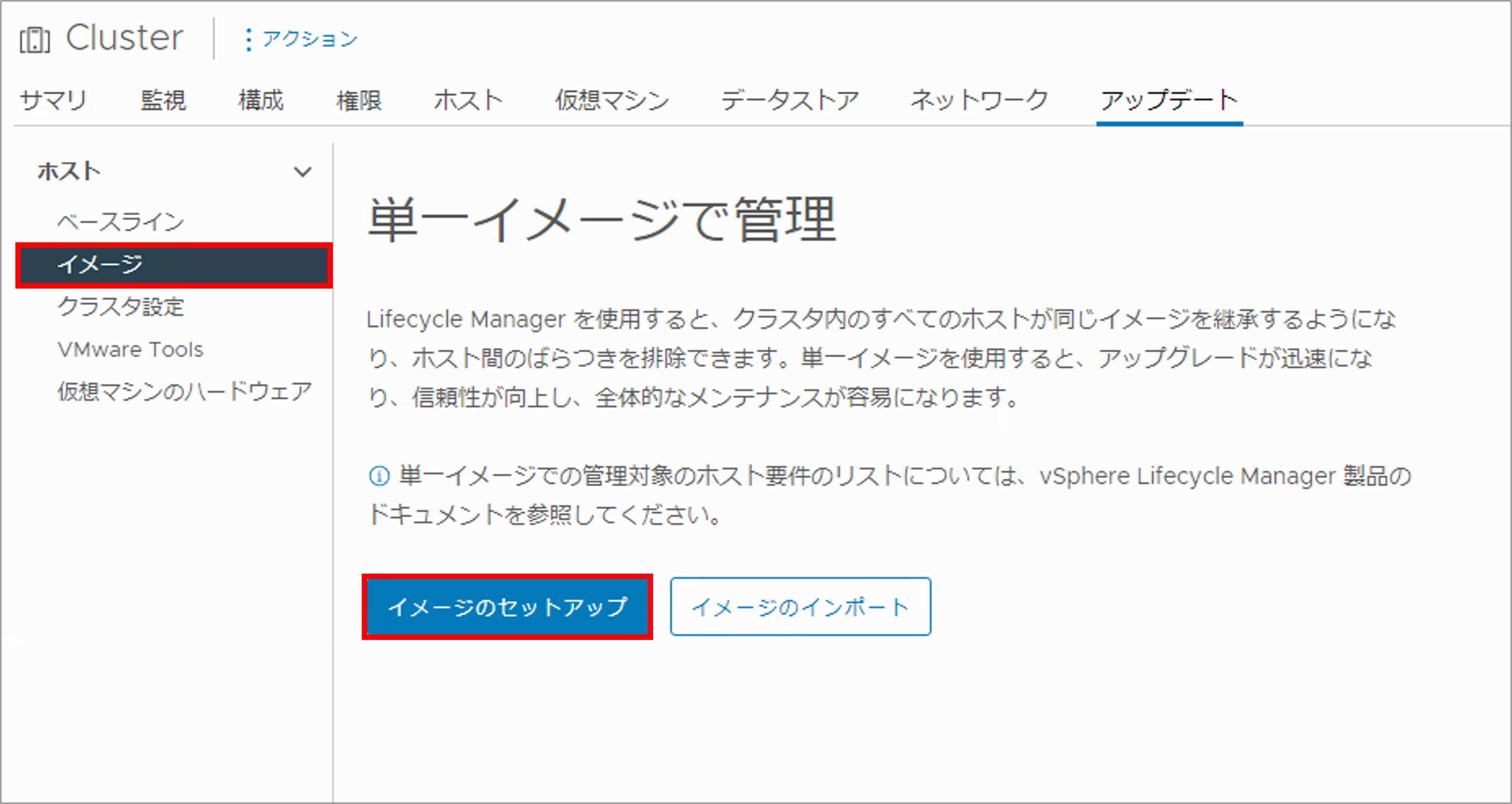Open the 仮想マシン tab

(x=612, y=100)
